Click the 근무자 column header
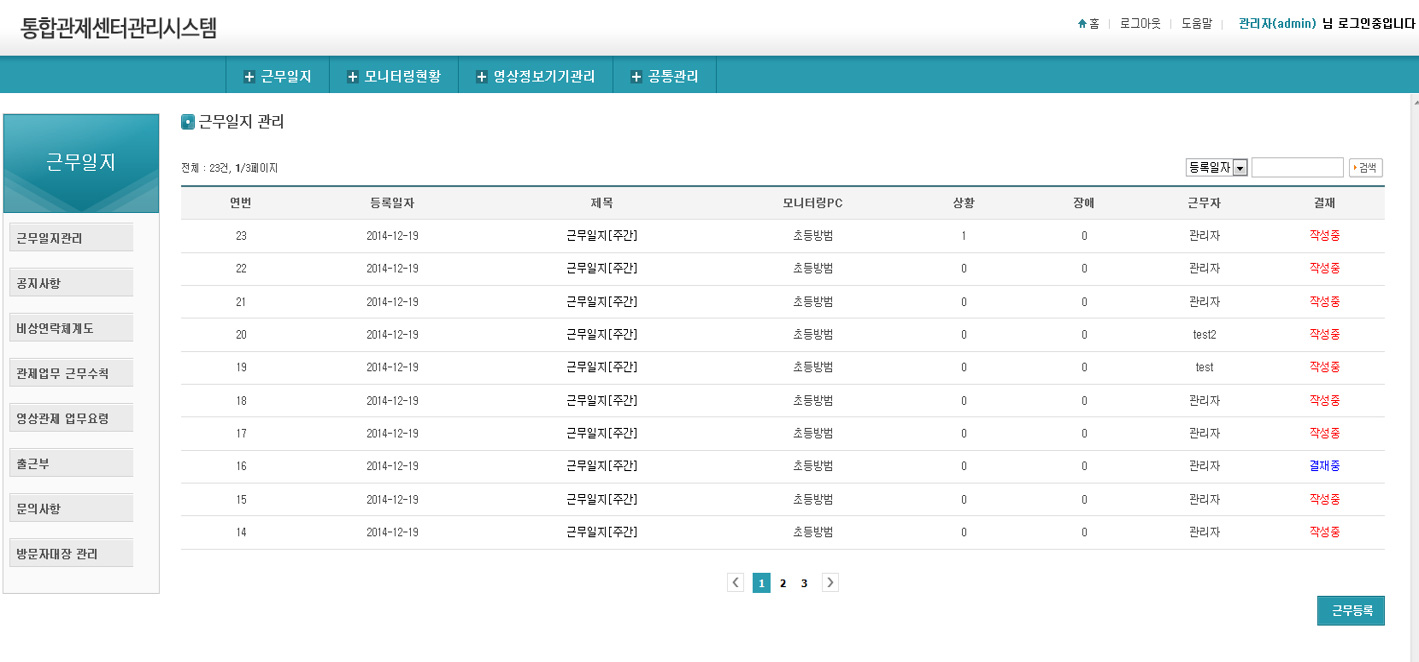The width and height of the screenshot is (1419, 662). point(1205,203)
